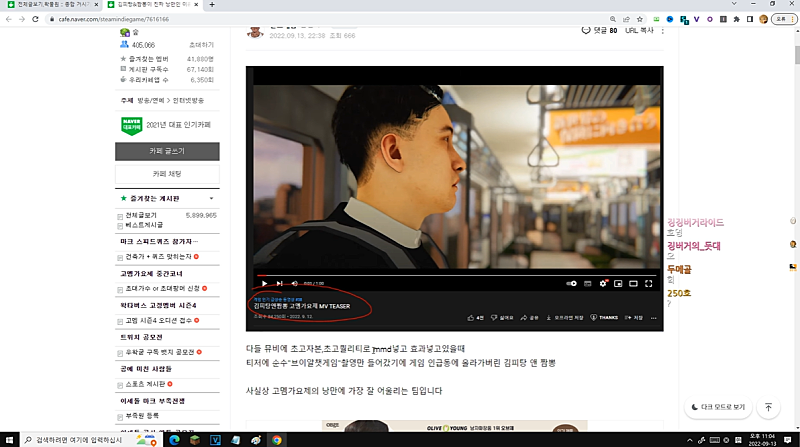Open video player settings gear
This screenshot has width=800, height=447.
[x=603, y=283]
